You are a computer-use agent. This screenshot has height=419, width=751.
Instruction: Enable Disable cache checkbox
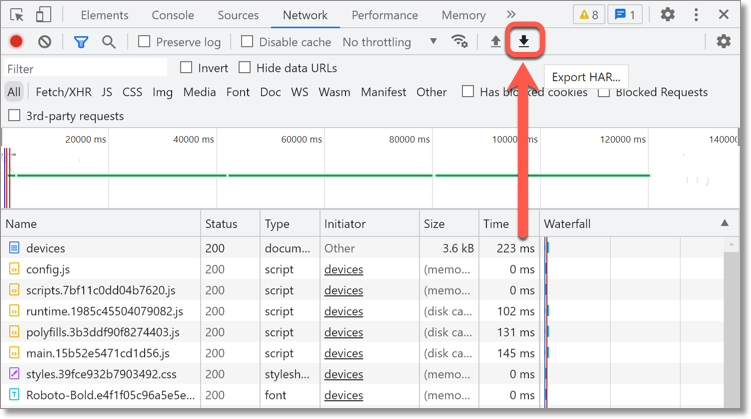(247, 42)
